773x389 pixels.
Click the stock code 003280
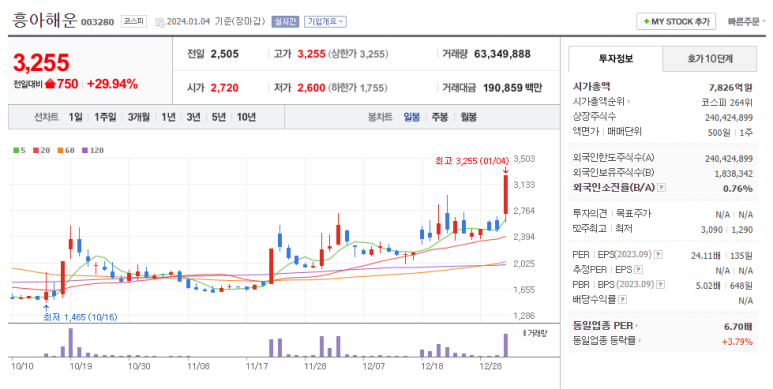[97, 22]
